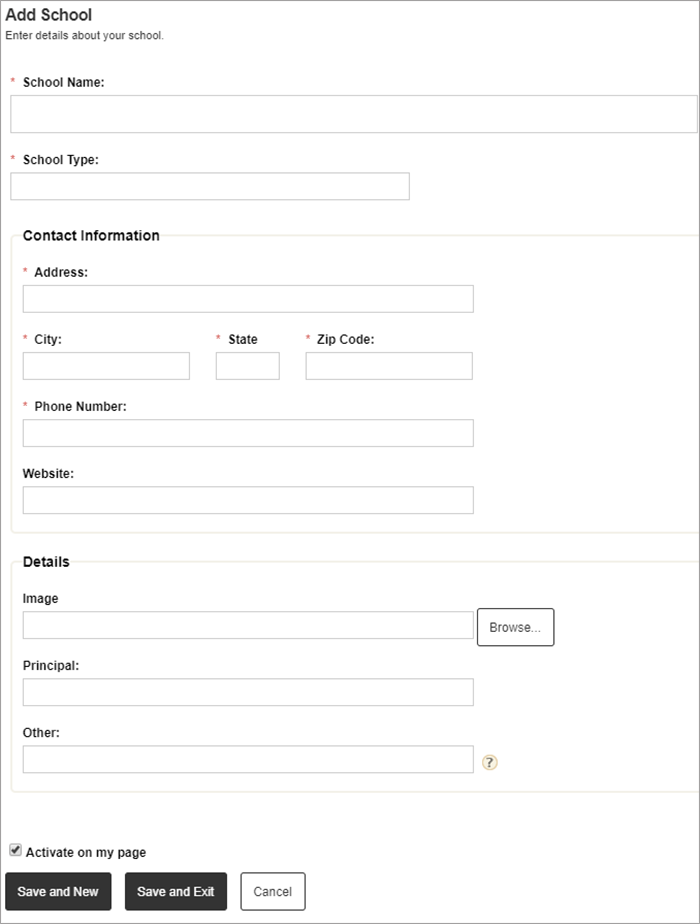Click the Address input box

[x=247, y=298]
